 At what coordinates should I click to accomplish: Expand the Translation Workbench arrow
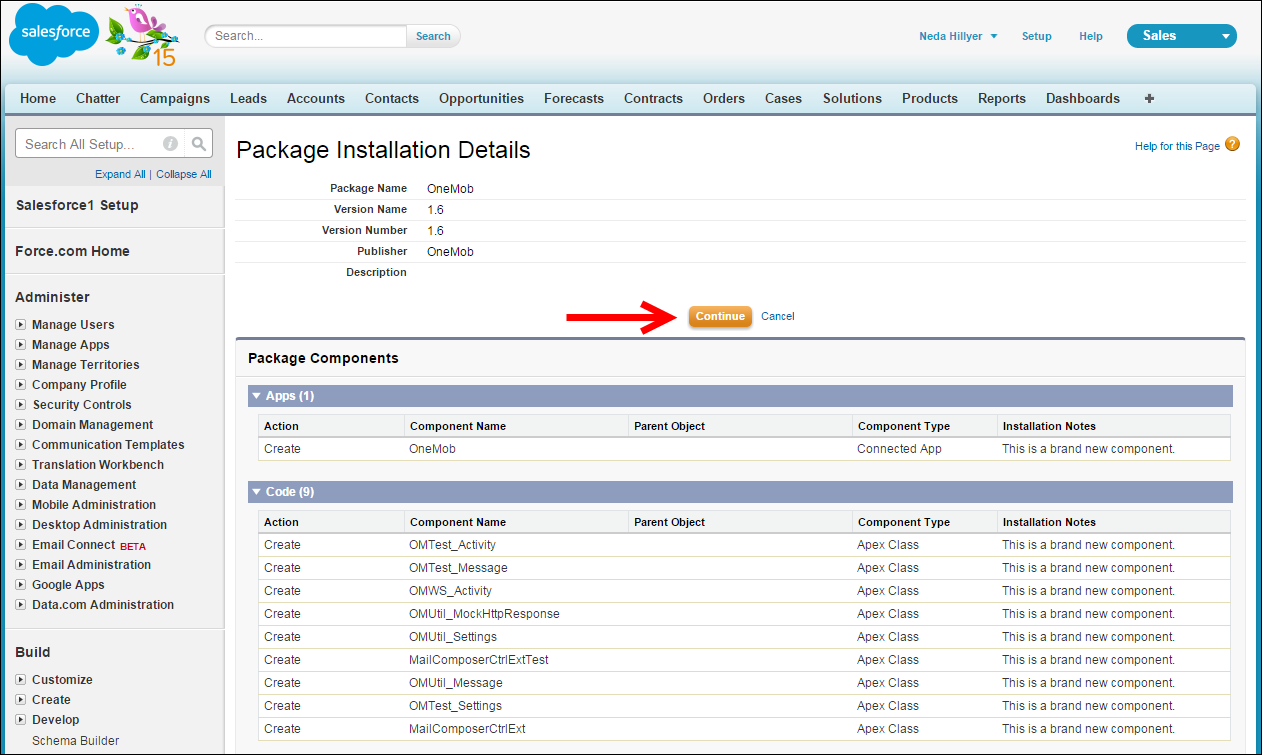[x=21, y=465]
